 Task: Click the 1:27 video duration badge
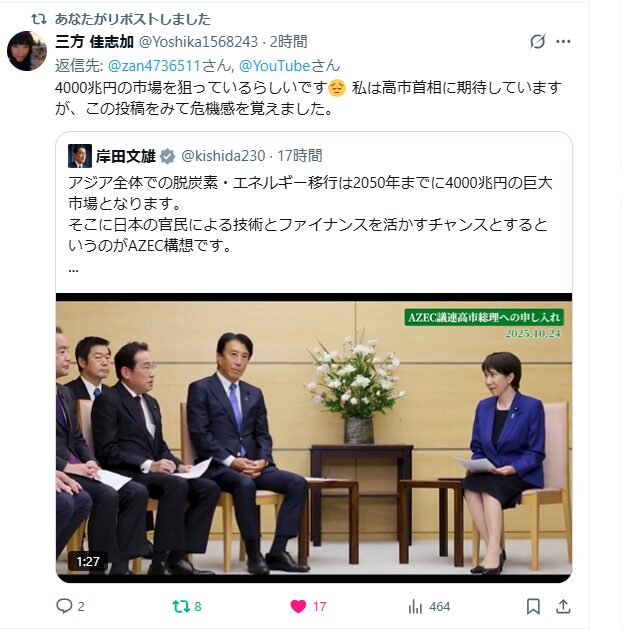pos(88,561)
